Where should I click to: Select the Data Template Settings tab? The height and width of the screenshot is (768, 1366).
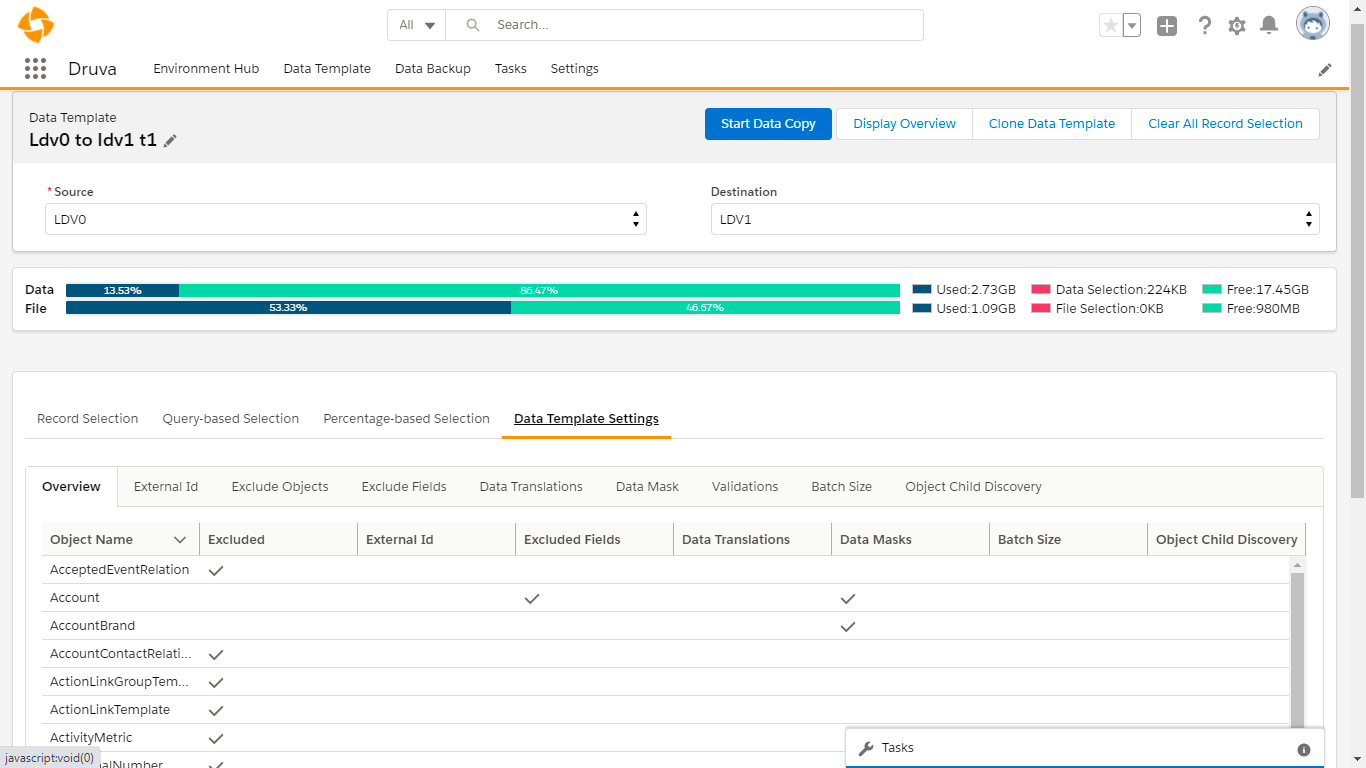(x=586, y=419)
